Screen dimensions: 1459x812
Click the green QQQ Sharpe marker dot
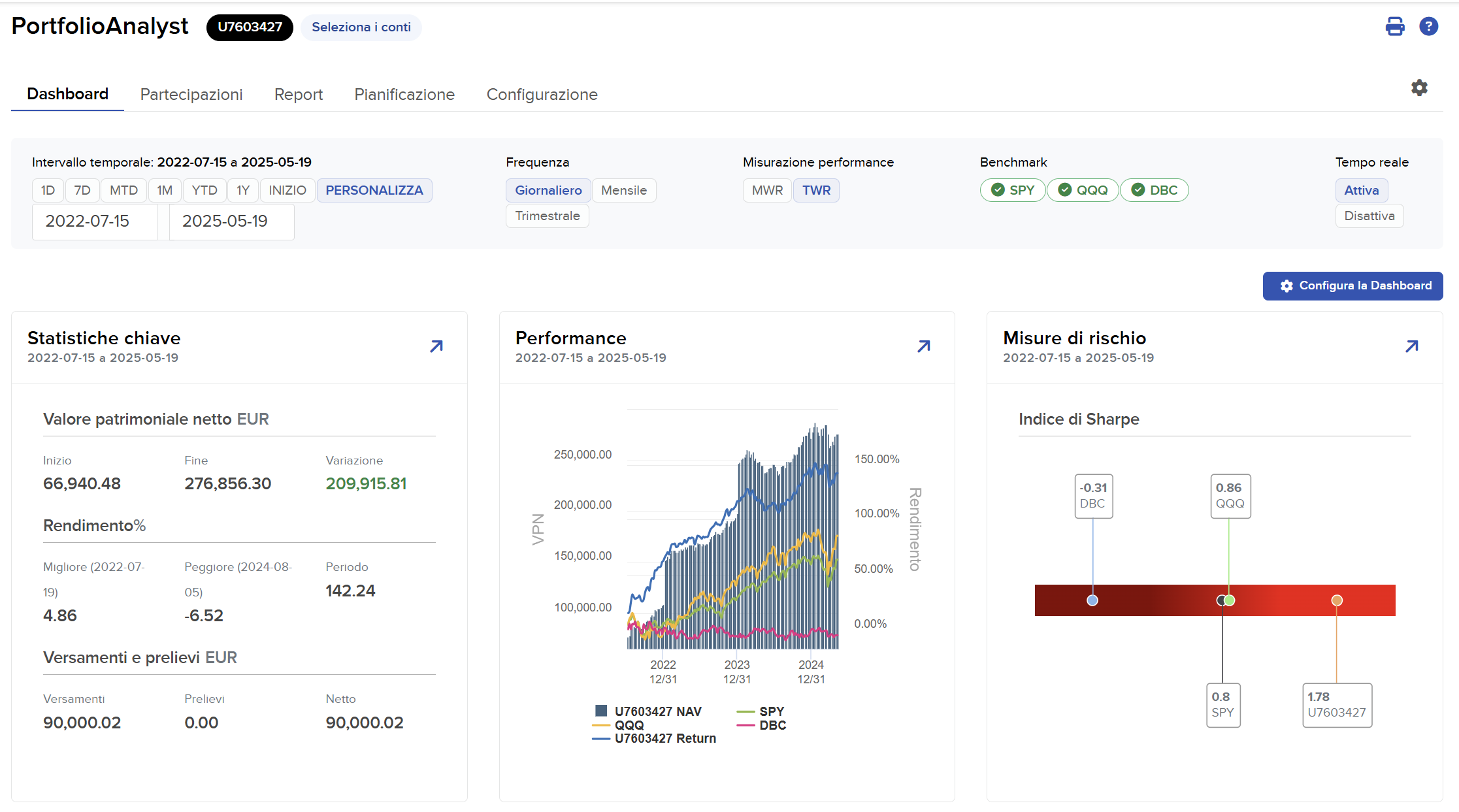(x=1230, y=600)
